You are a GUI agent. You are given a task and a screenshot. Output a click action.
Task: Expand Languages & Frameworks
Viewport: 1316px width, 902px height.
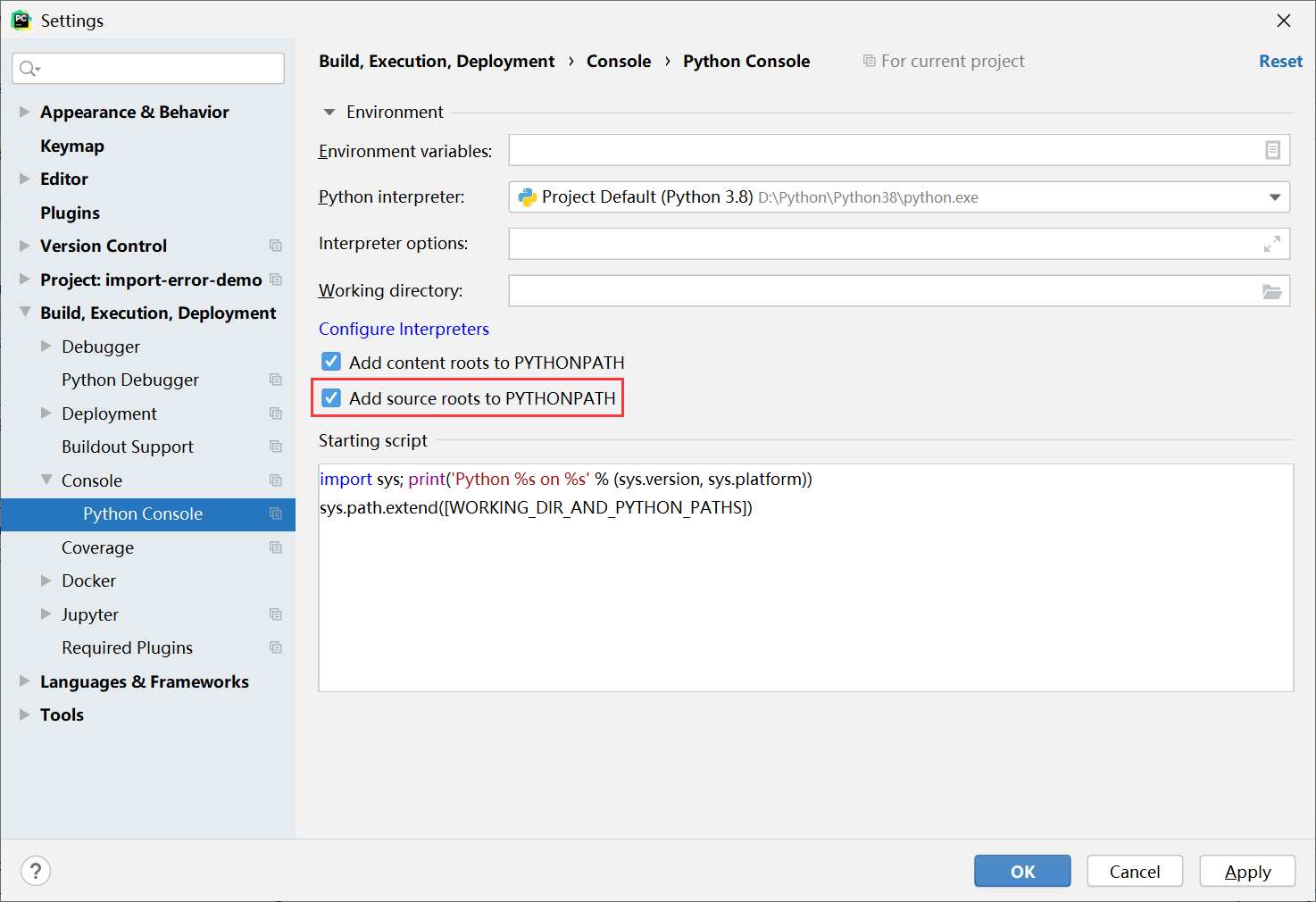click(x=25, y=681)
